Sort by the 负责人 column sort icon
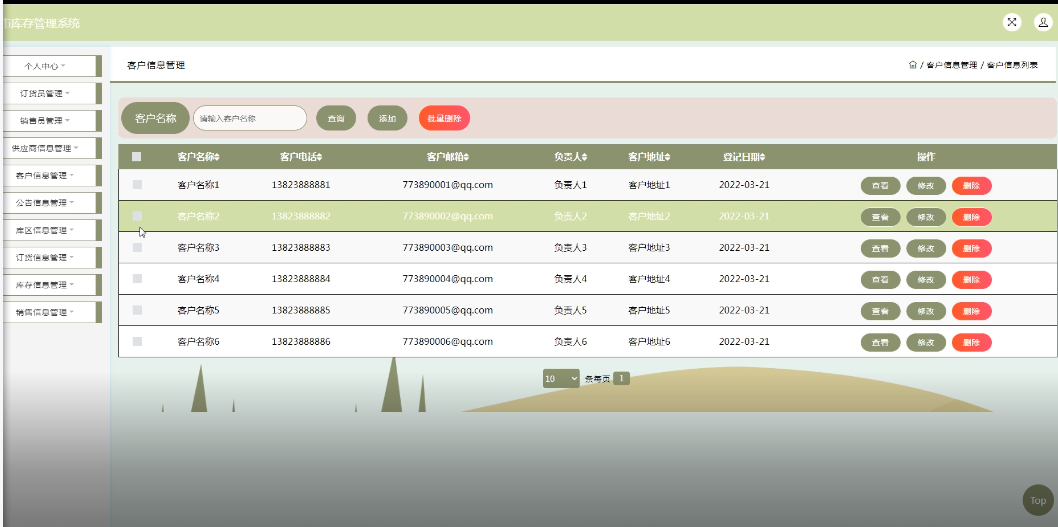The width and height of the screenshot is (1058, 527). [585, 157]
